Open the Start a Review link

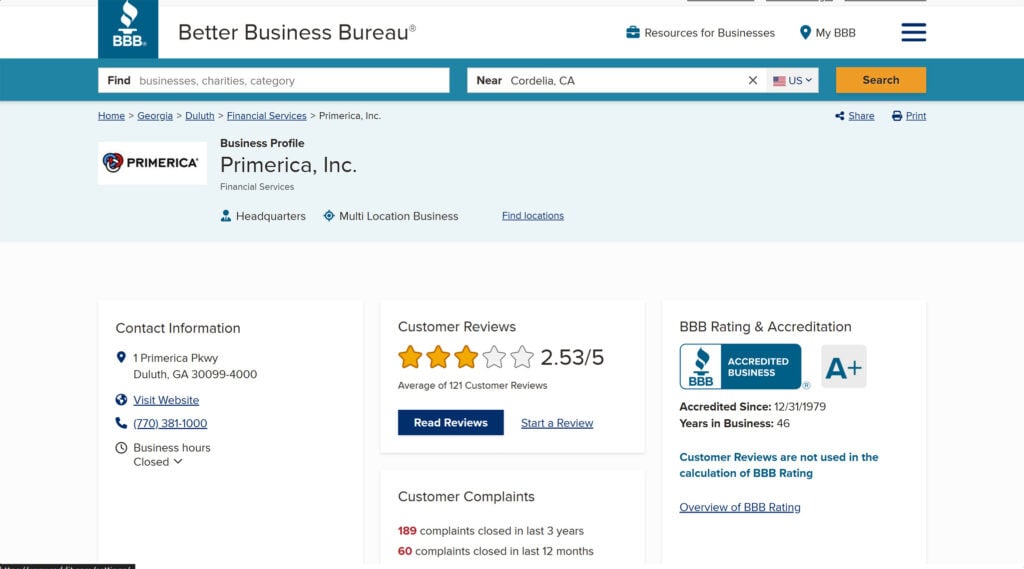[557, 423]
